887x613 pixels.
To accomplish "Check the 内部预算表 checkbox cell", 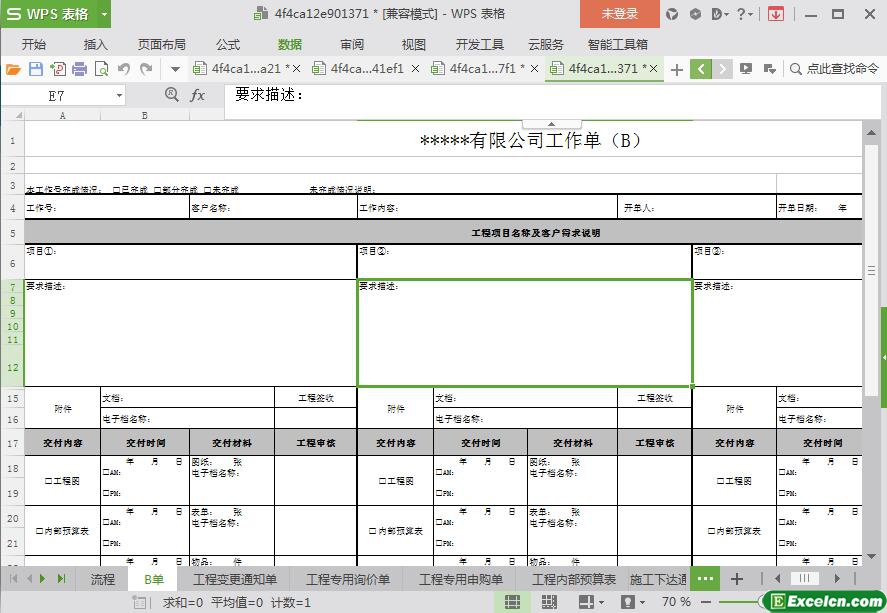I will [62, 531].
